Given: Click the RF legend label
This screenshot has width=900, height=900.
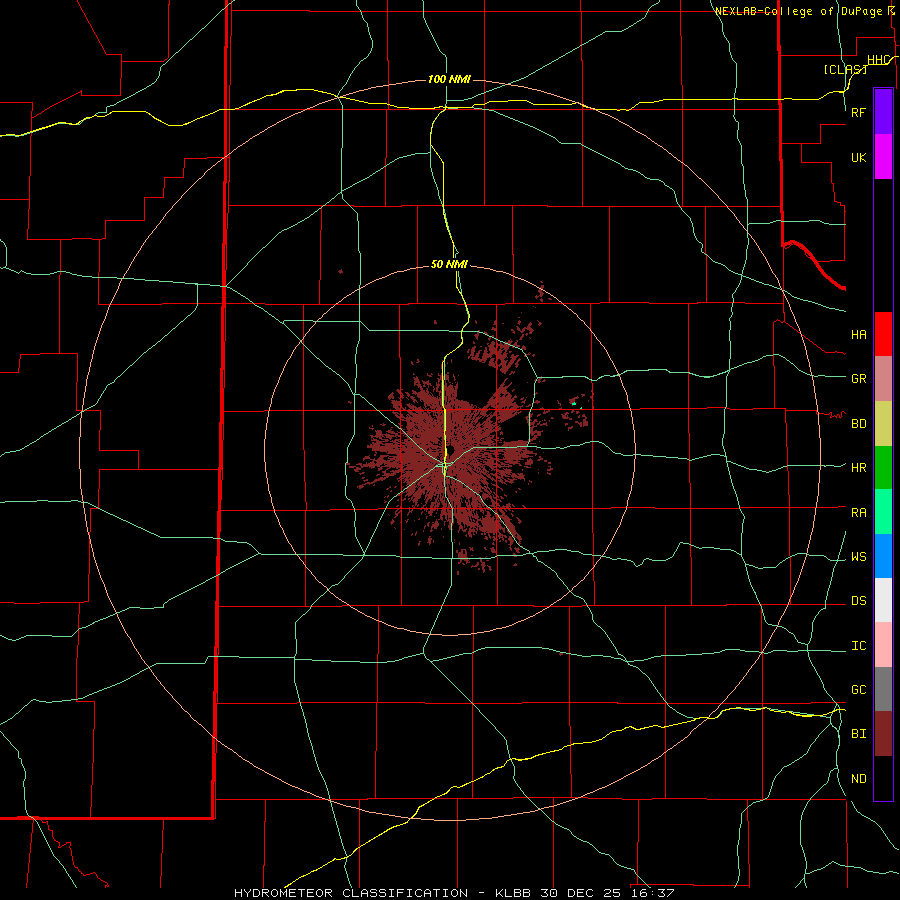Looking at the screenshot, I should (x=858, y=112).
